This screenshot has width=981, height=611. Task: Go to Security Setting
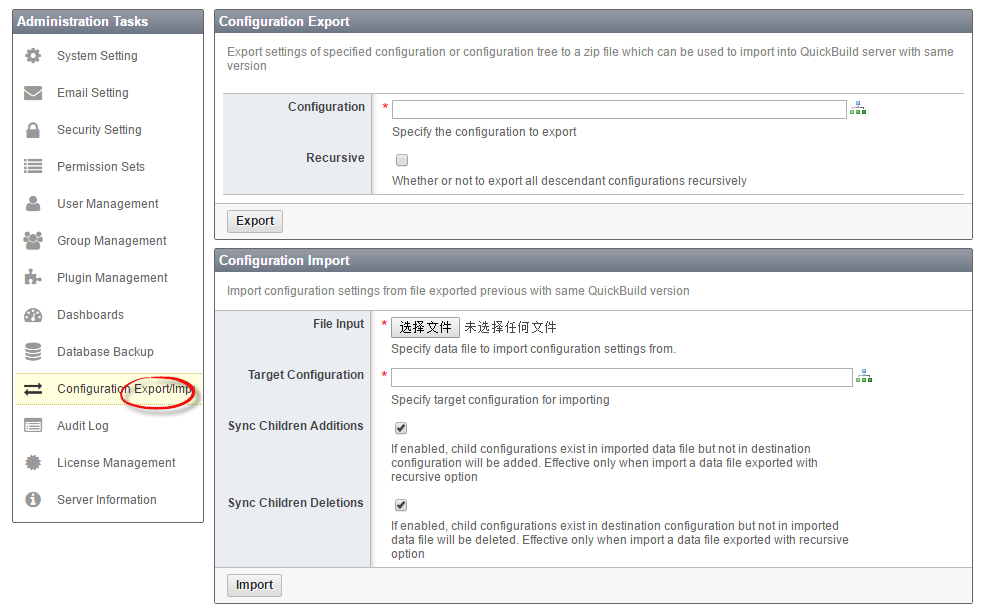click(x=99, y=129)
